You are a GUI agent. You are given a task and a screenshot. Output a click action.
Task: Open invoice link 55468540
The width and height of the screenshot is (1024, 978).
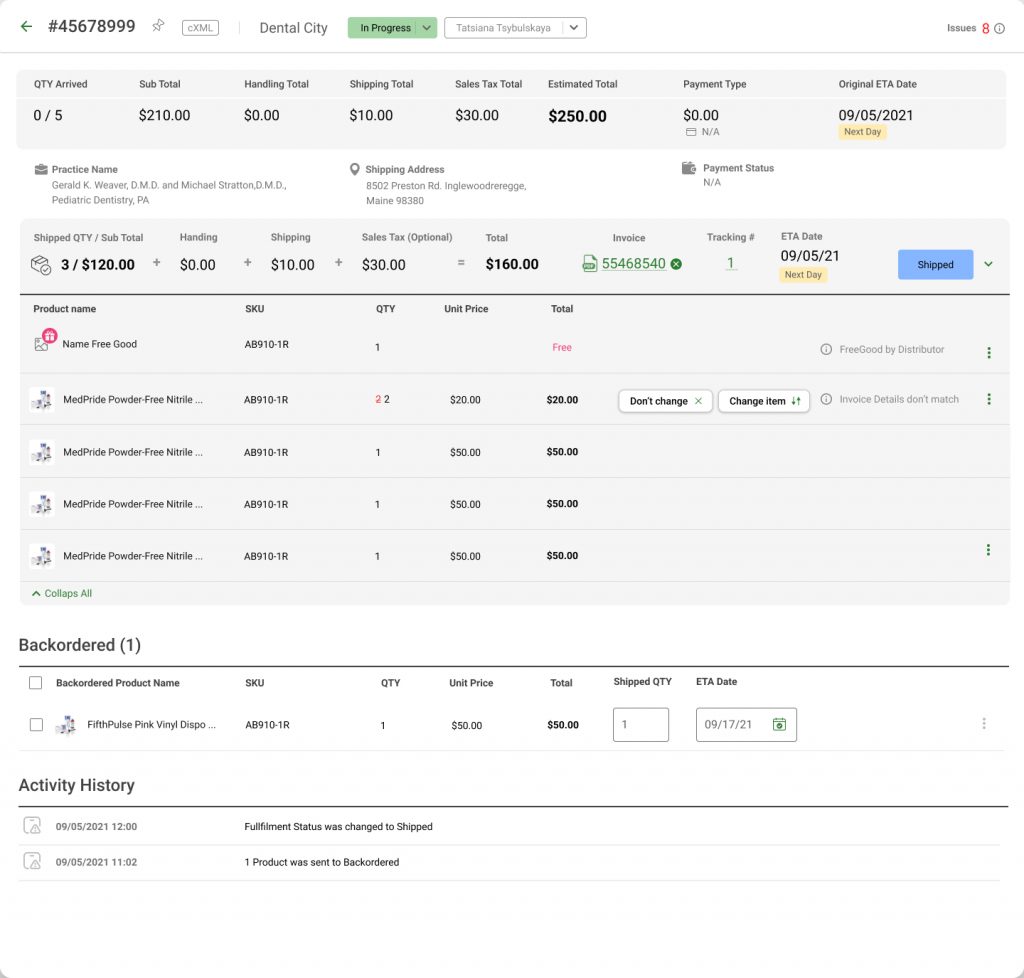tap(633, 264)
